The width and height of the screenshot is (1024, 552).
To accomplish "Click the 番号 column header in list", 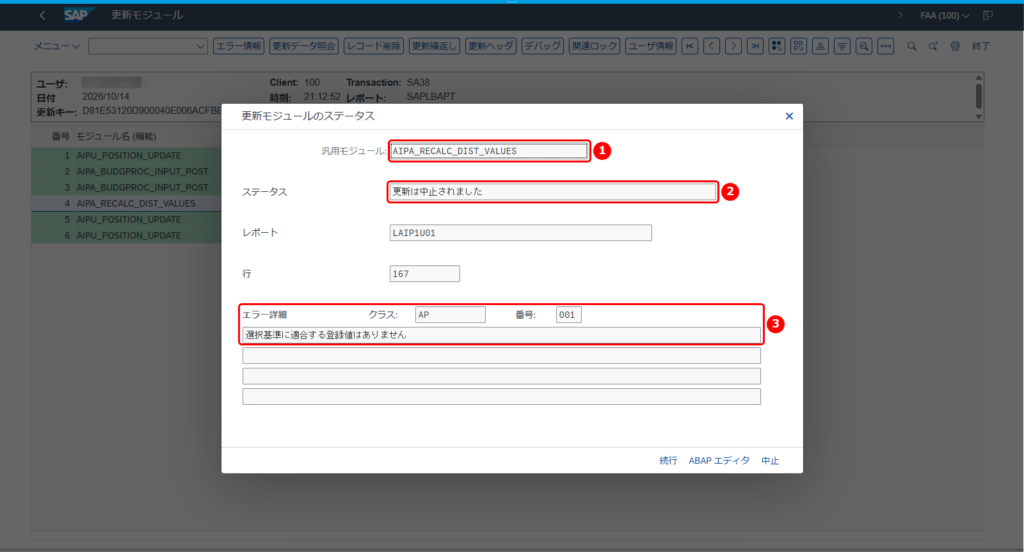I will (60, 137).
